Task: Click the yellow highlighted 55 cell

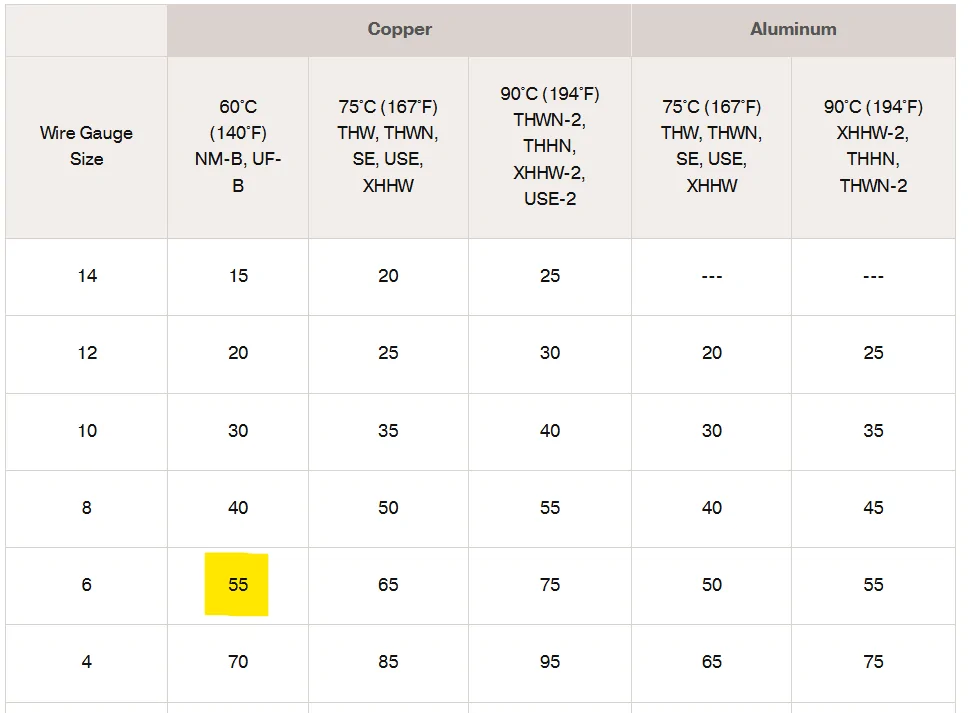Action: [x=238, y=585]
